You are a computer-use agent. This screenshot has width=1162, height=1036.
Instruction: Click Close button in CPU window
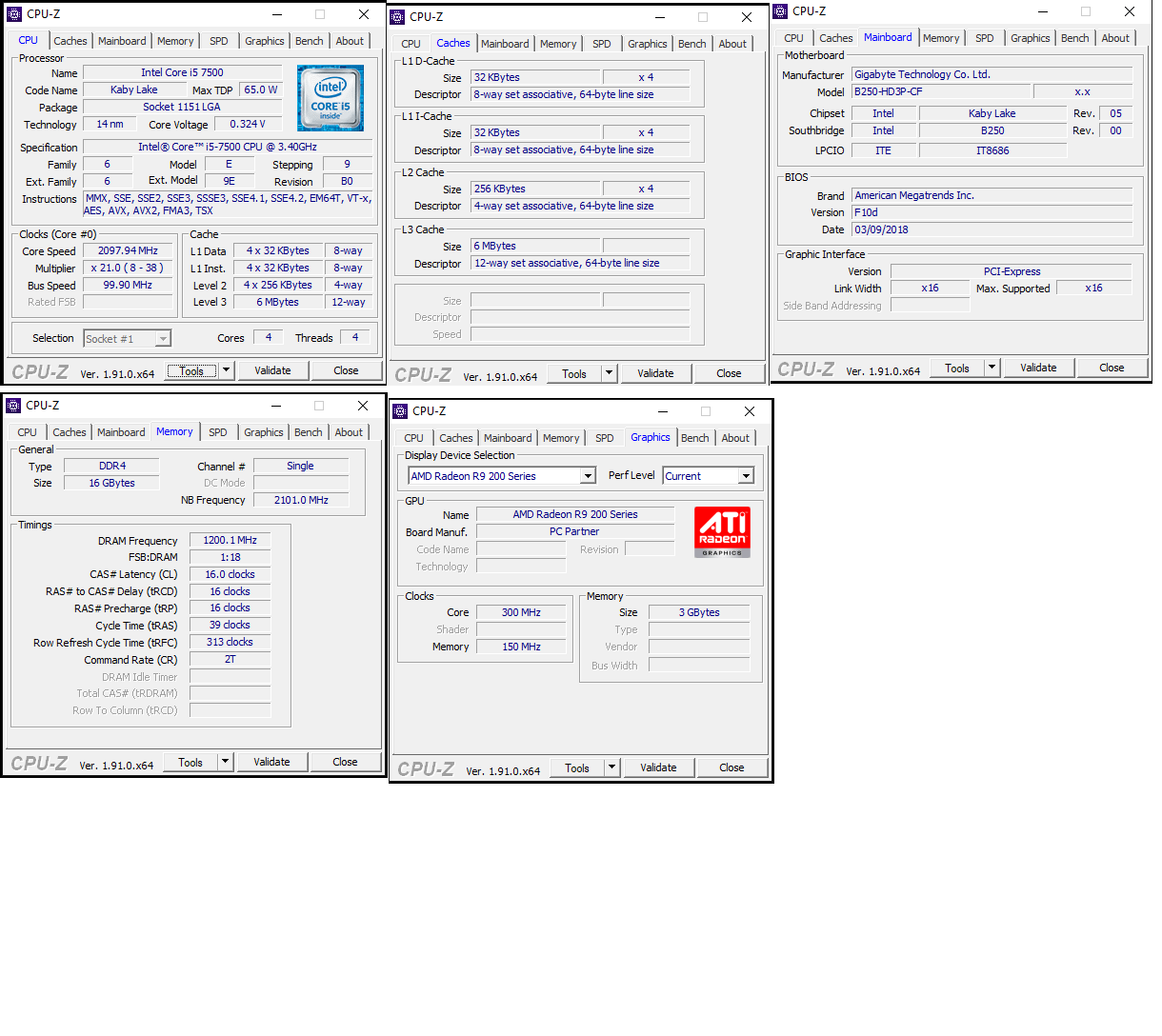click(x=347, y=371)
